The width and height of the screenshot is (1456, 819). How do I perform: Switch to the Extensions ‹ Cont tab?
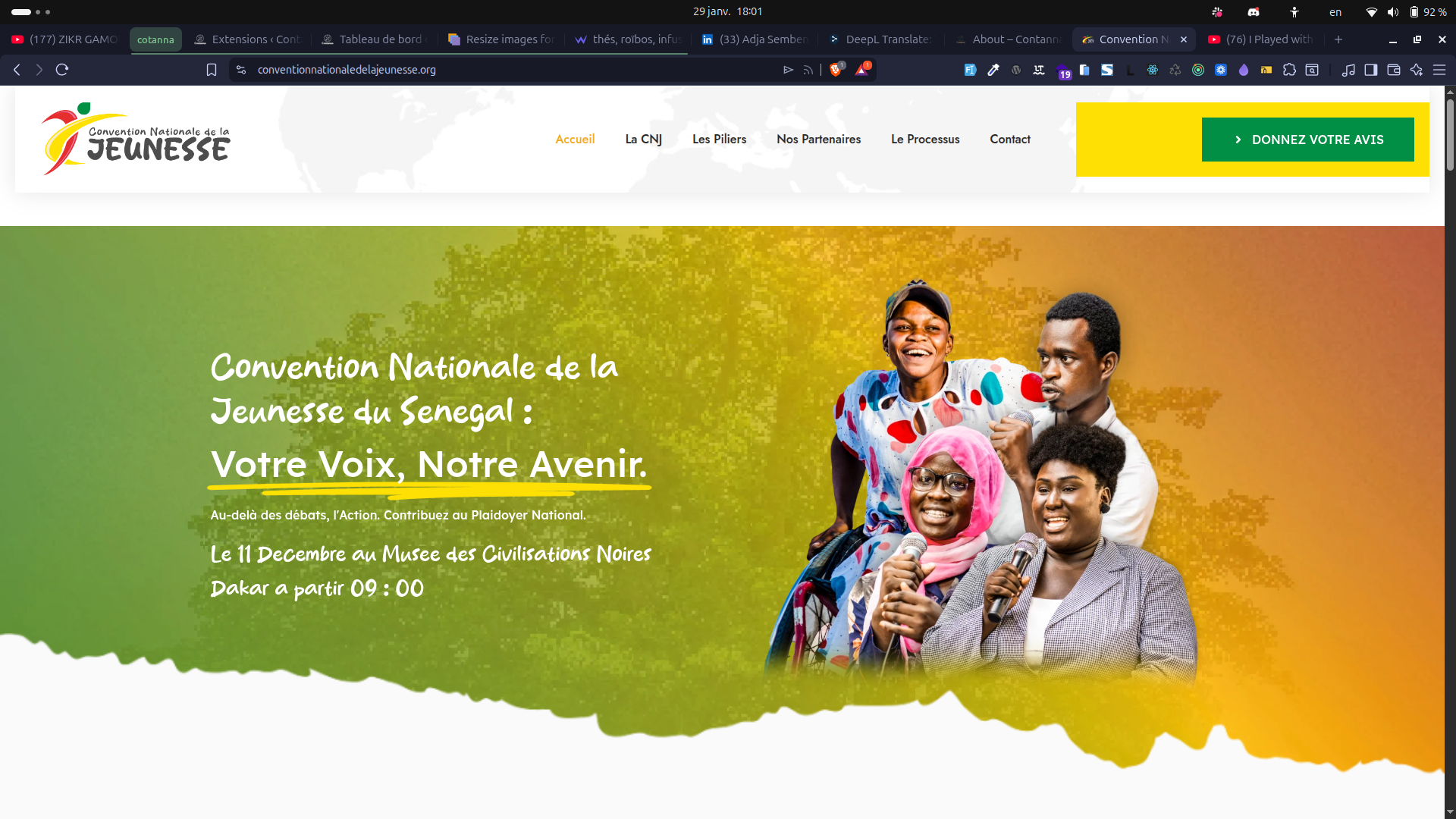coord(248,39)
